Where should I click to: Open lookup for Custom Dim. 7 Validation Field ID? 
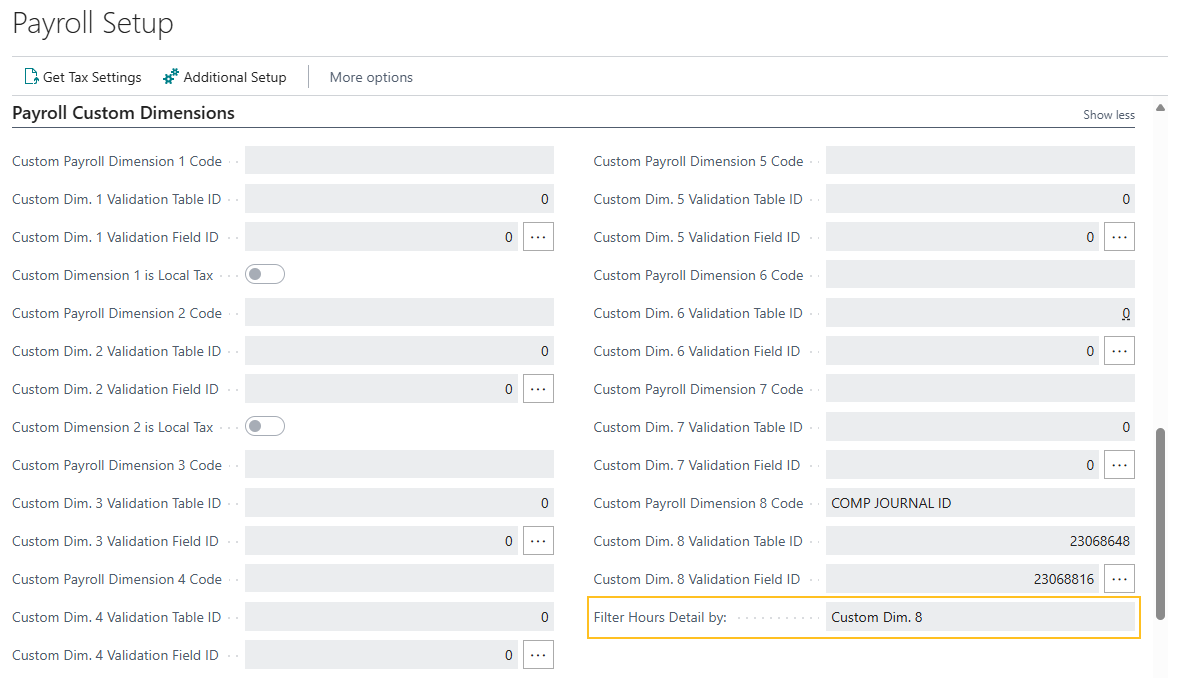coord(1119,464)
